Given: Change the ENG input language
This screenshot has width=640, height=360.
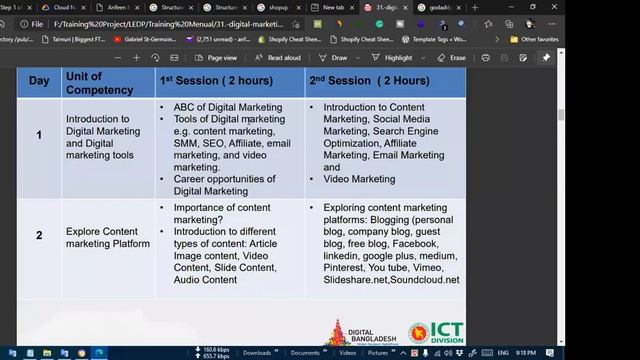Looking at the screenshot, I should click(x=503, y=353).
